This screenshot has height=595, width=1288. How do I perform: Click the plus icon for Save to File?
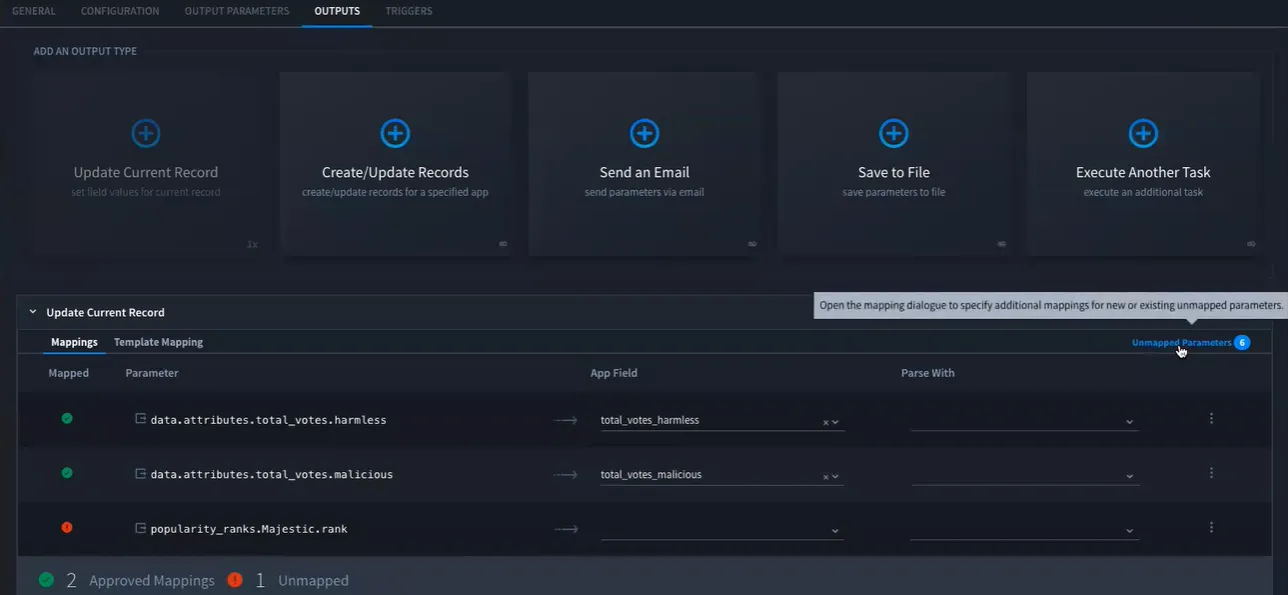click(x=893, y=133)
